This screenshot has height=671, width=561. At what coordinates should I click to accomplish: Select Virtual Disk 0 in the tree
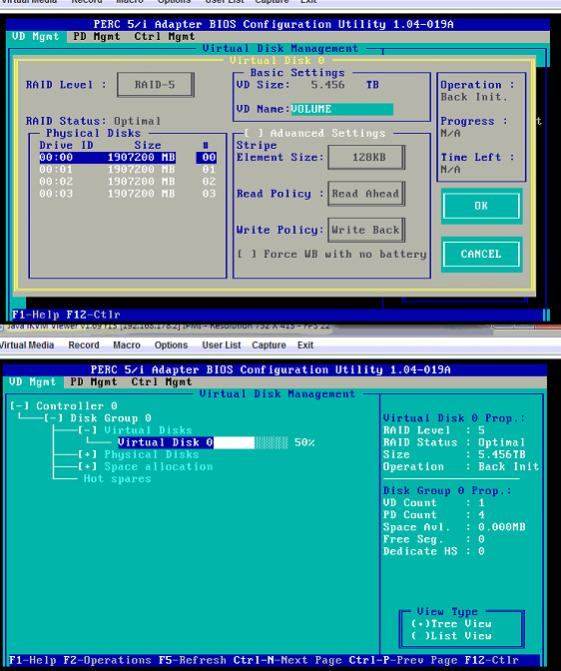click(165, 442)
